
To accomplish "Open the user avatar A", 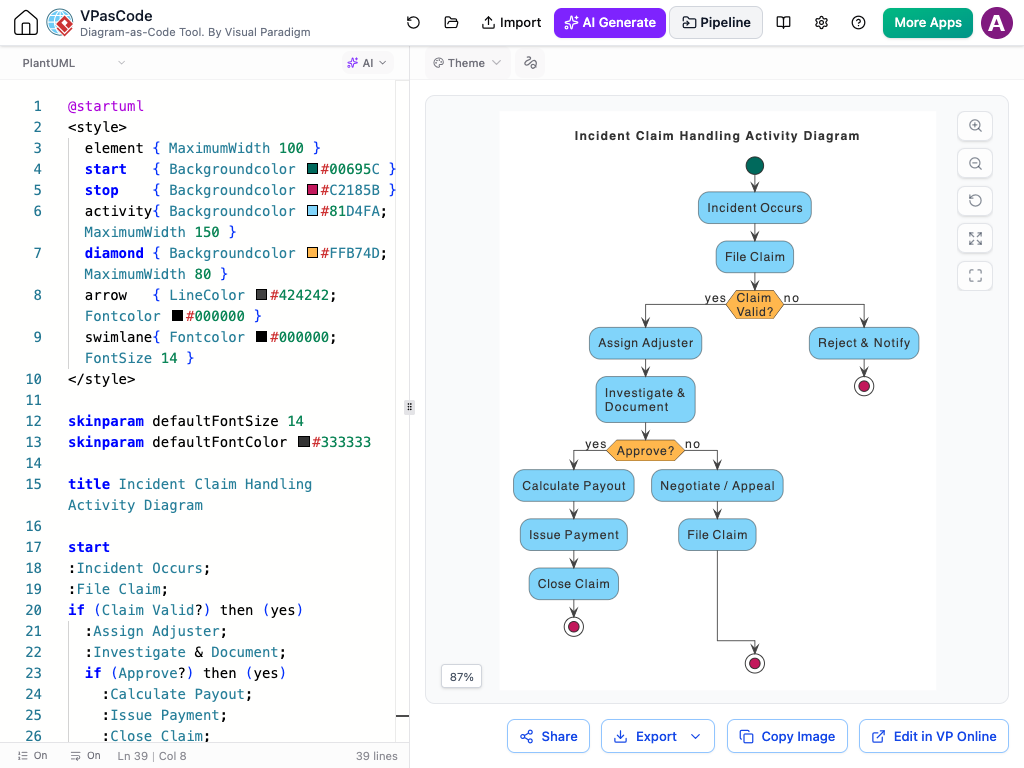I will (997, 23).
